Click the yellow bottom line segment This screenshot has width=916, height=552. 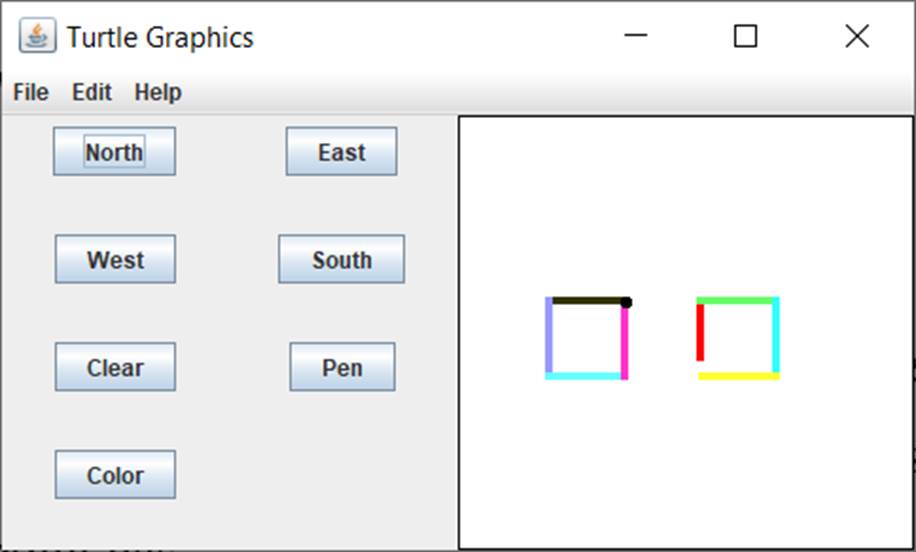pyautogui.click(x=738, y=376)
